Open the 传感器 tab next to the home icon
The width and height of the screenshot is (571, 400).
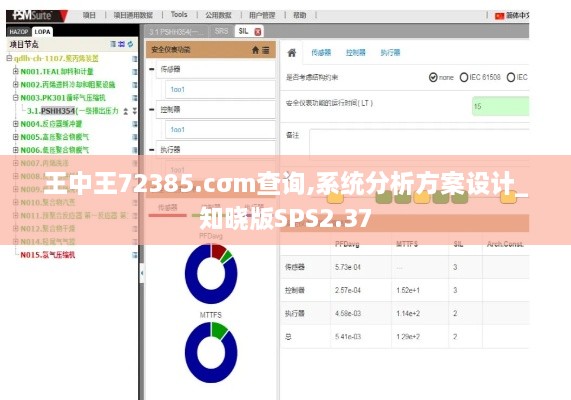[x=321, y=53]
